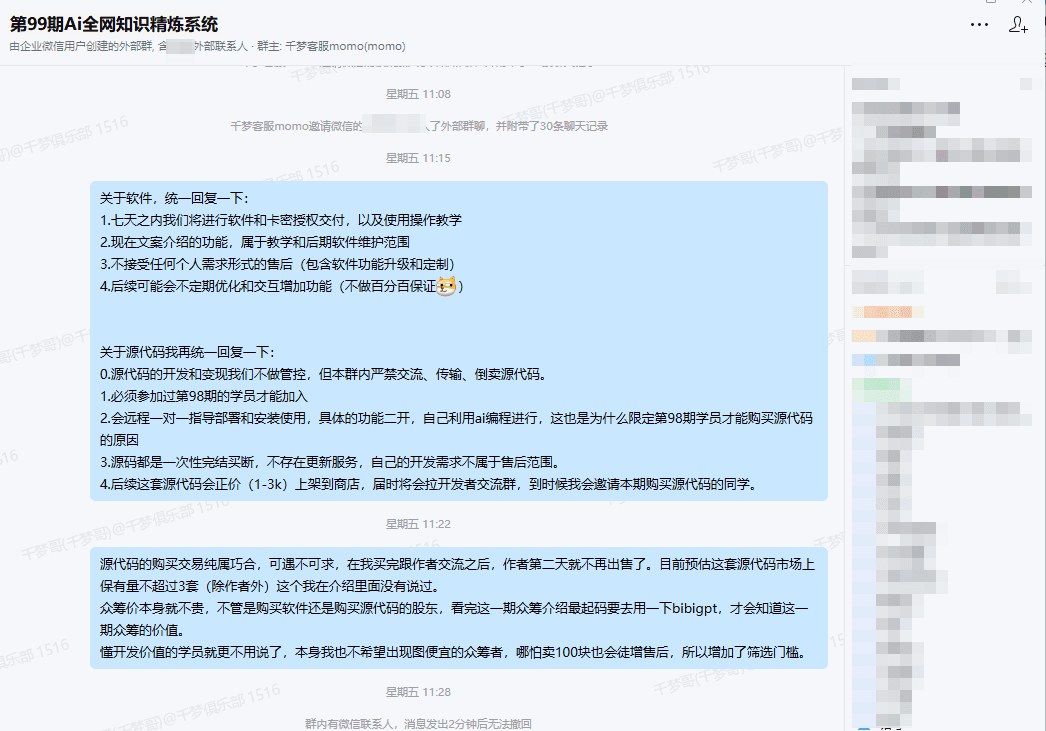
Task: Click the line about 第98期的学员才能加入
Action: (x=204, y=396)
